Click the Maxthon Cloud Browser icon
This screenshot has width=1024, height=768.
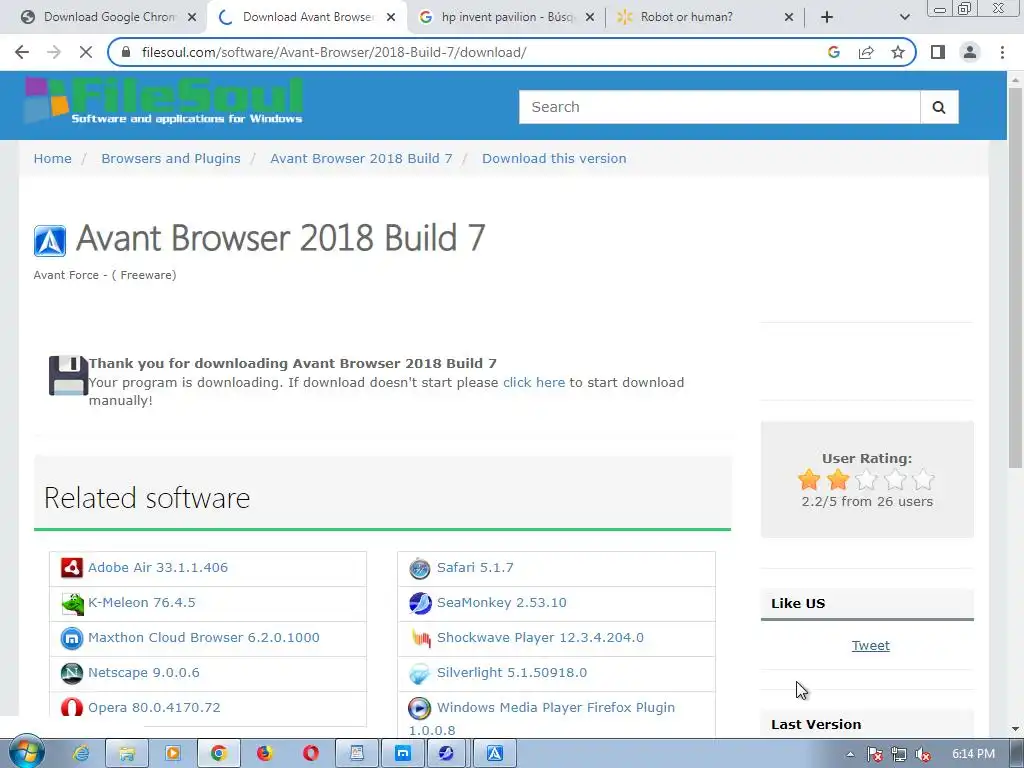[72, 638]
